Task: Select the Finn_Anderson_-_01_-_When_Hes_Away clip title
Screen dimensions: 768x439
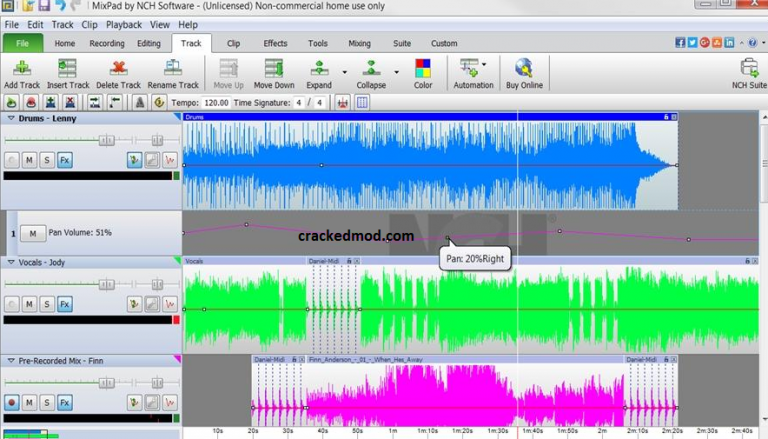Action: (365, 360)
